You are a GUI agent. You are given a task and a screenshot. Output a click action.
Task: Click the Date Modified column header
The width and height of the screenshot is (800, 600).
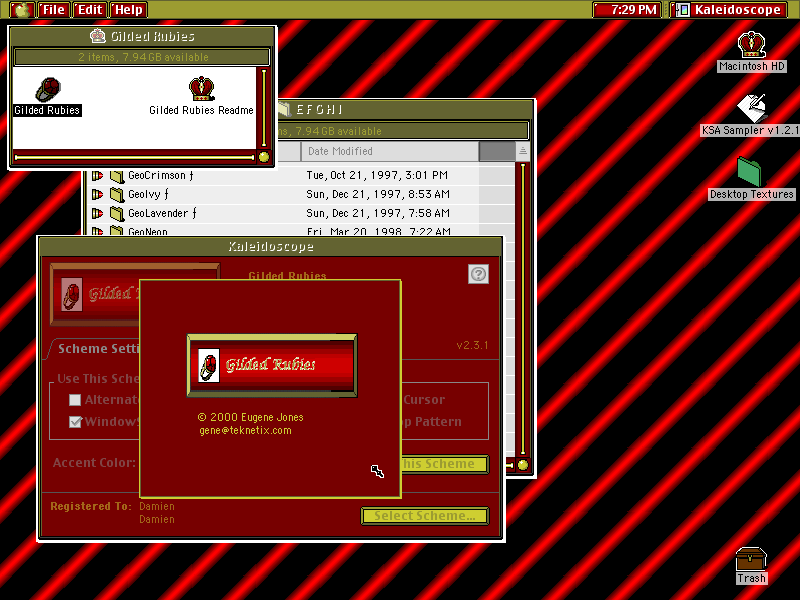(390, 151)
